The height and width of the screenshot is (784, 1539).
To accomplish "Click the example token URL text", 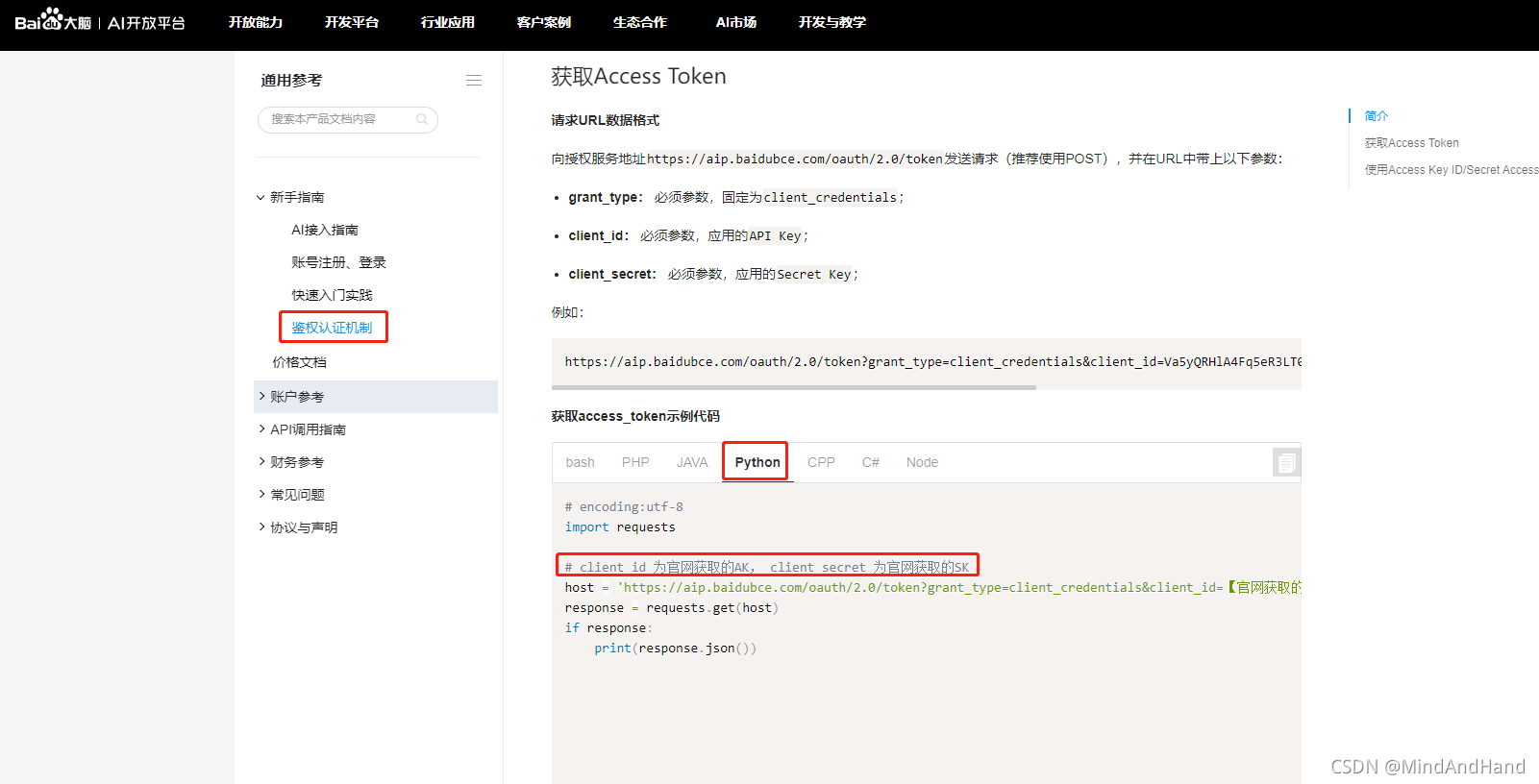I will click(933, 362).
